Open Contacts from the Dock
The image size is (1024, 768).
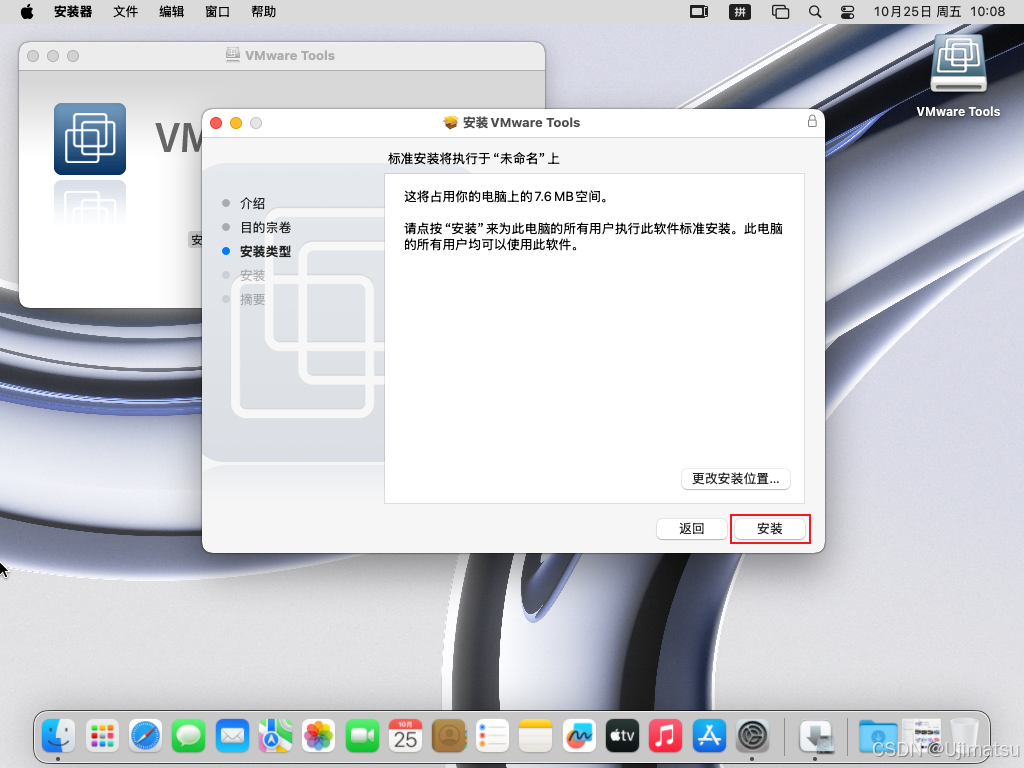449,736
